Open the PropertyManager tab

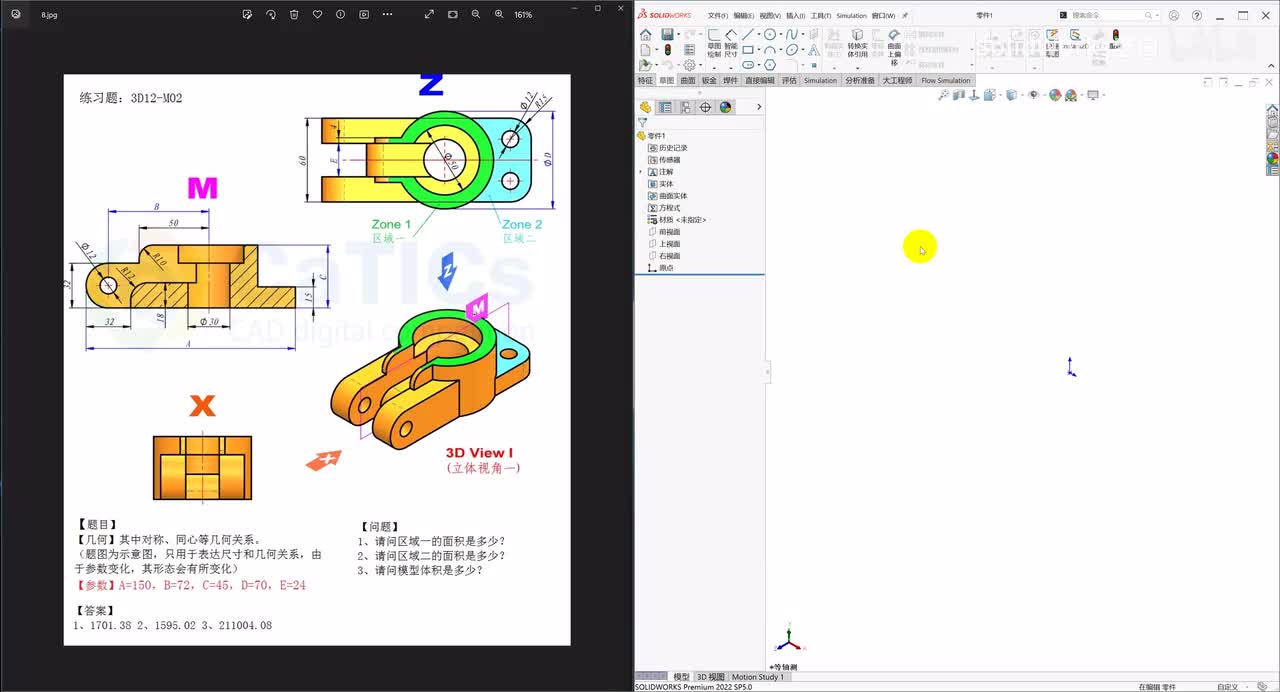666,107
